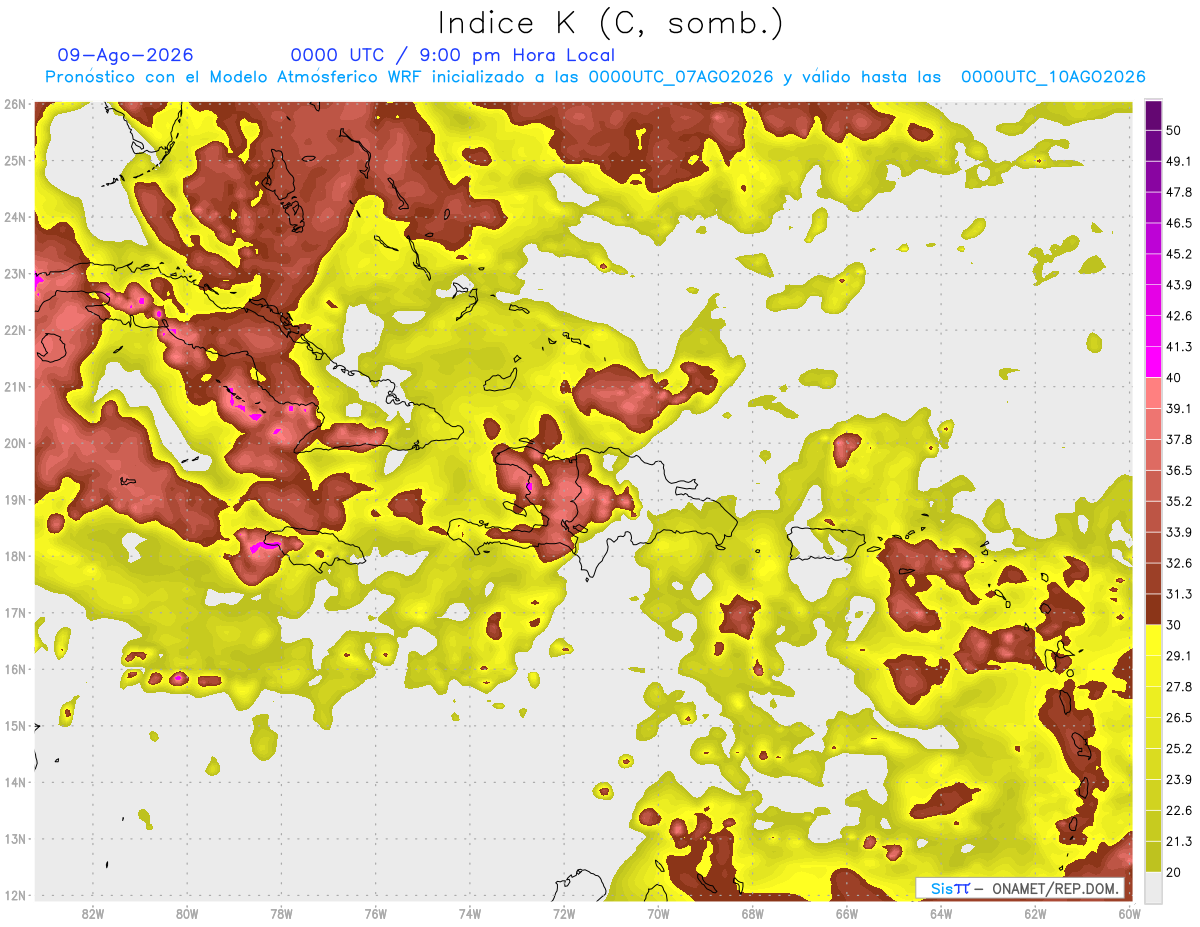Click color scale value '47.8'
This screenshot has width=1200, height=927.
tap(1179, 192)
